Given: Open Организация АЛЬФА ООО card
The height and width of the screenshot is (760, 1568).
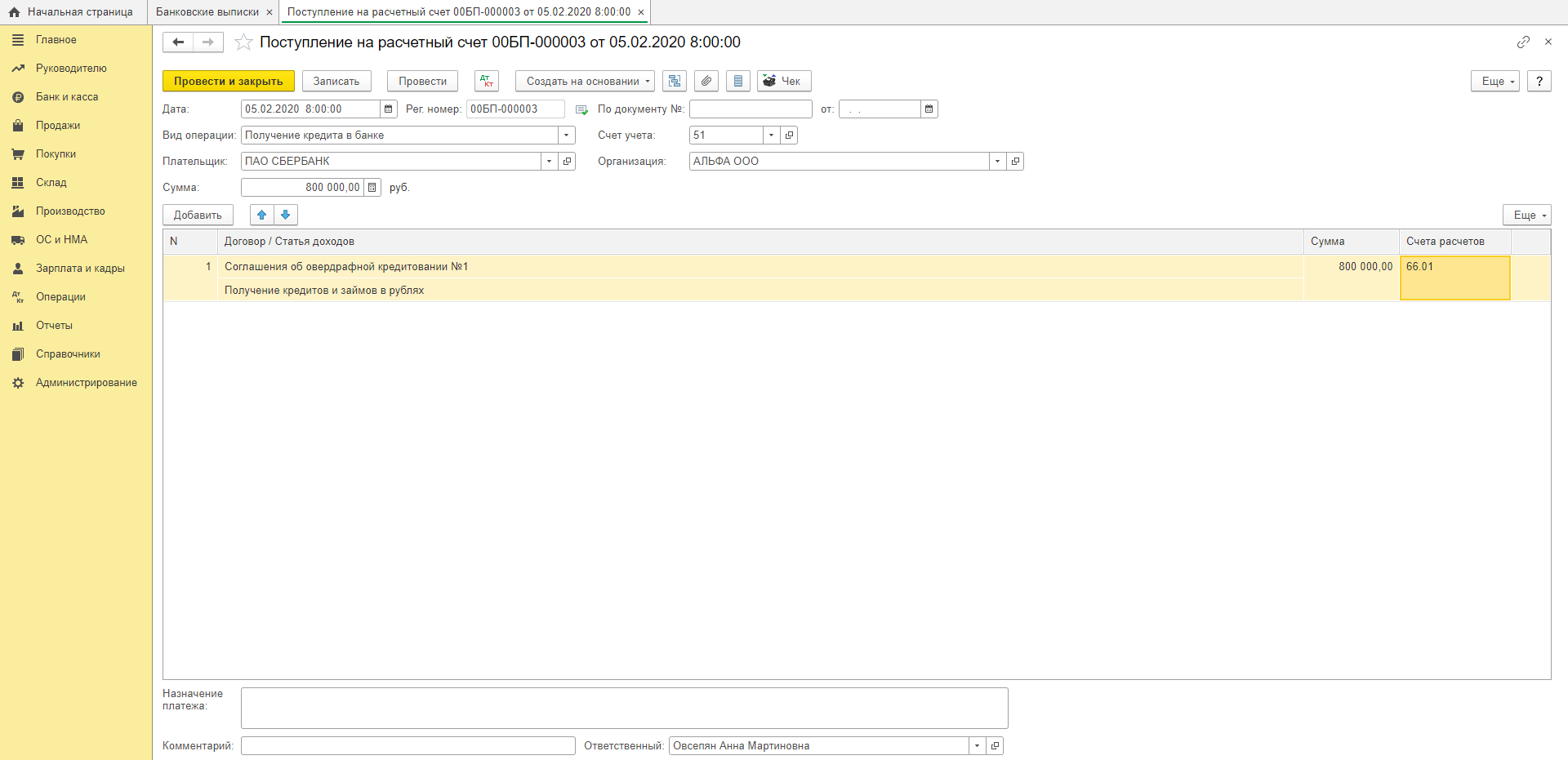Looking at the screenshot, I should pos(1015,161).
